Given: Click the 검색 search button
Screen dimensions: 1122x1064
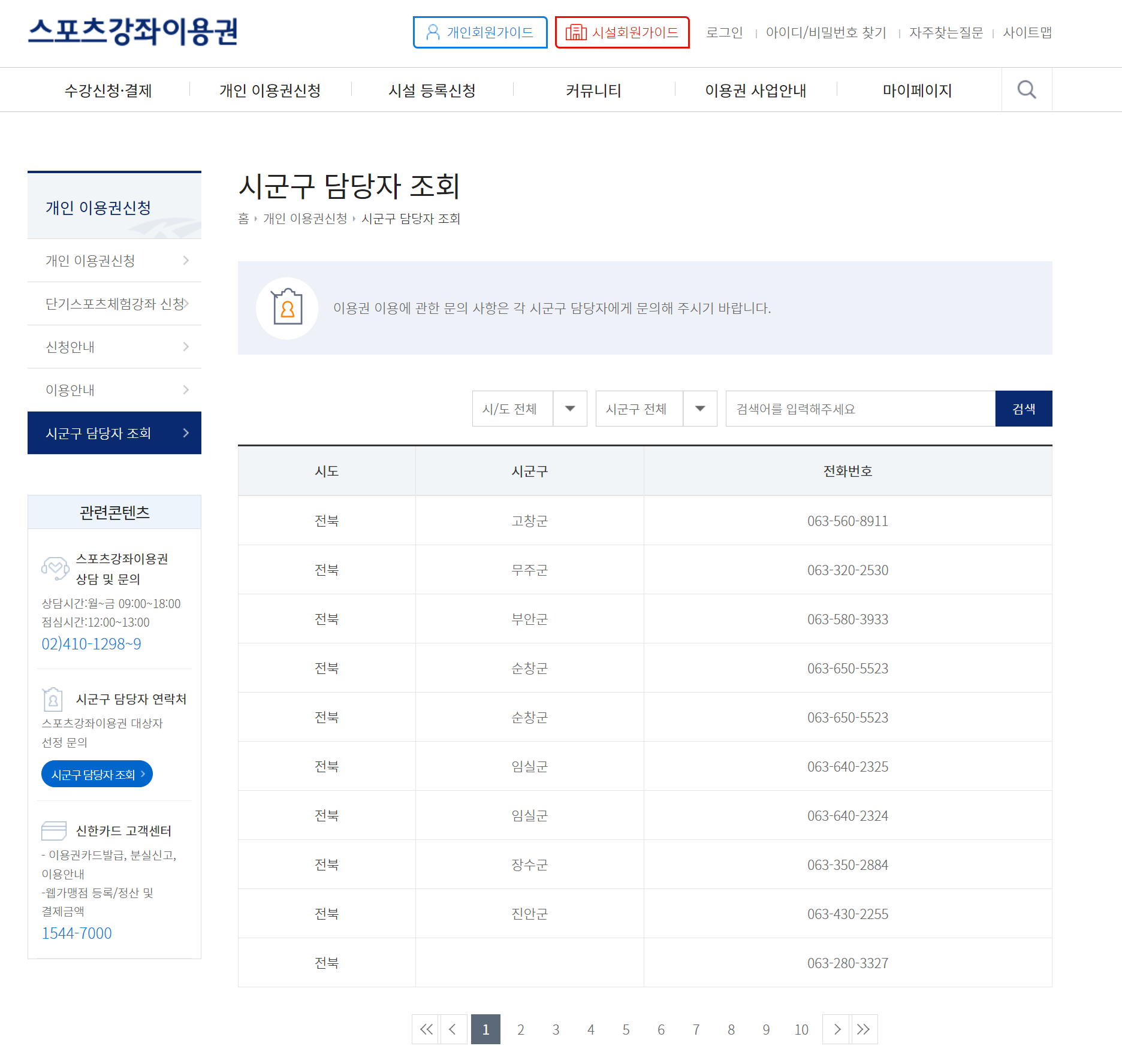Looking at the screenshot, I should [1023, 409].
